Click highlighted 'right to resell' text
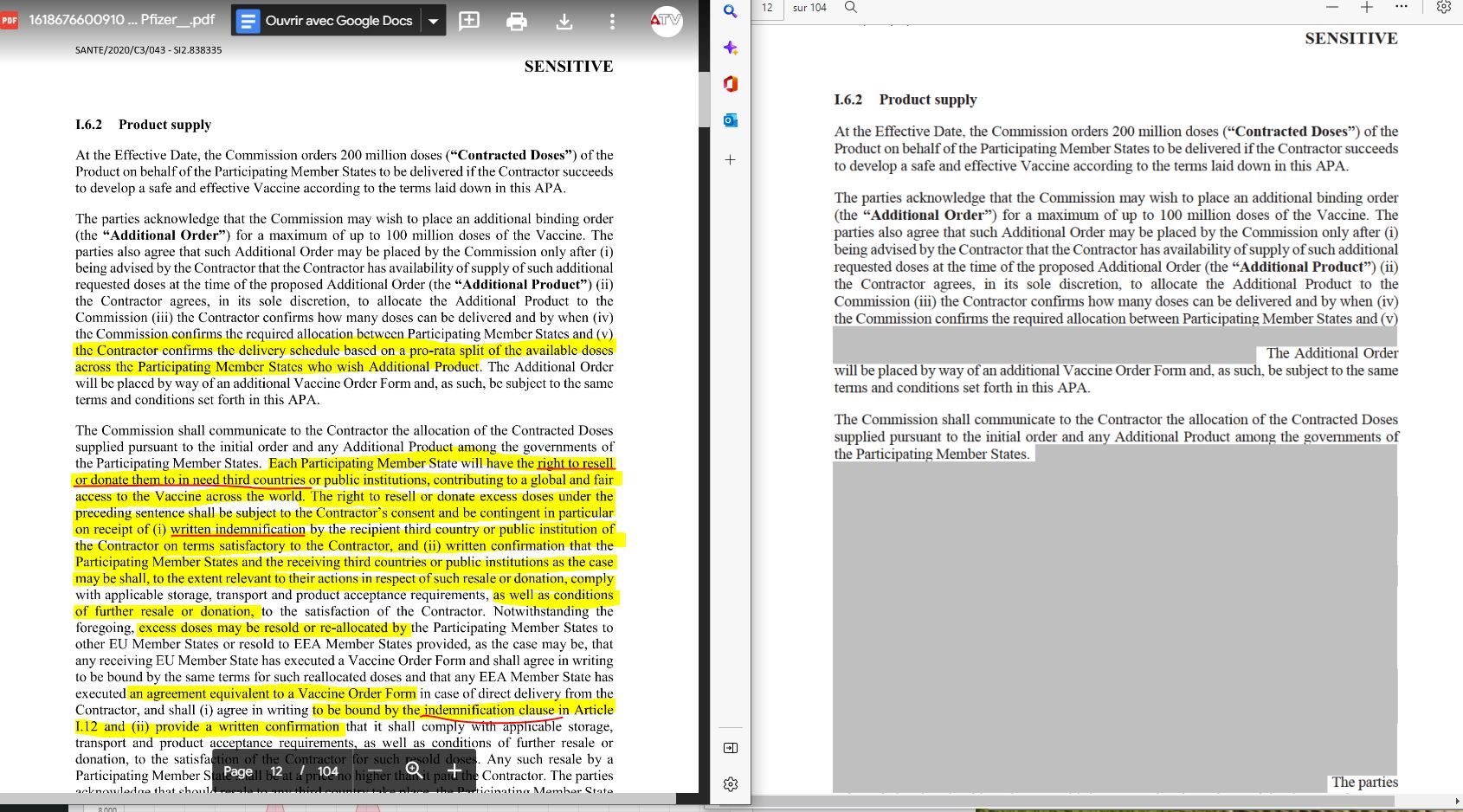This screenshot has height=812, width=1463. click(x=575, y=463)
